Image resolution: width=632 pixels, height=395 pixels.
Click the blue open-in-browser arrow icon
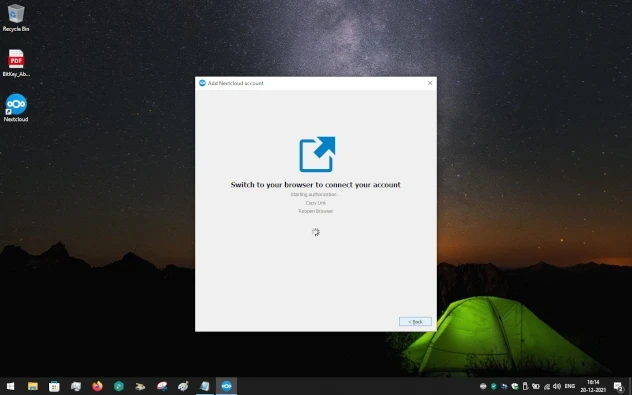(317, 154)
